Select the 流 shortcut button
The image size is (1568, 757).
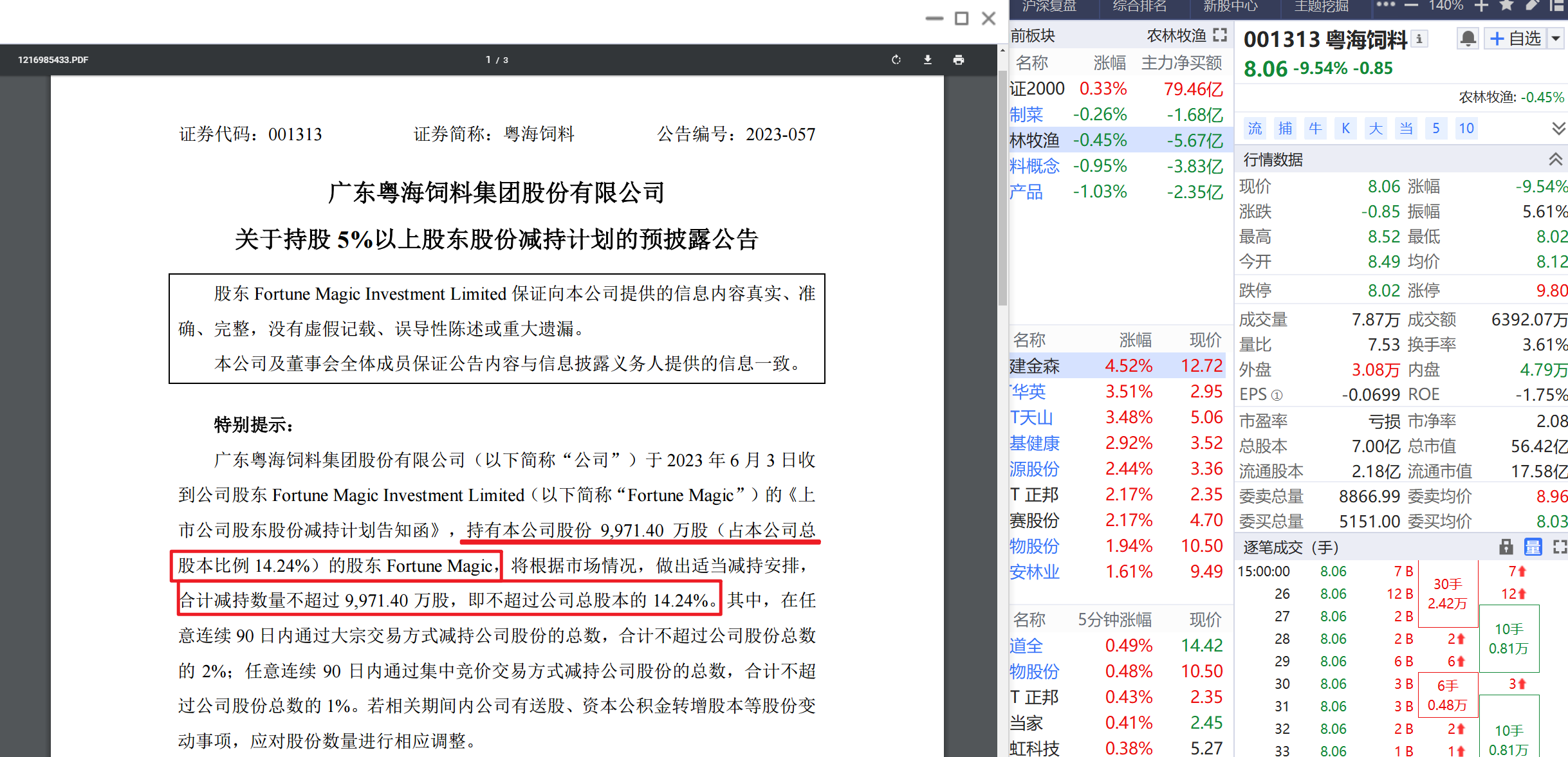1255,128
